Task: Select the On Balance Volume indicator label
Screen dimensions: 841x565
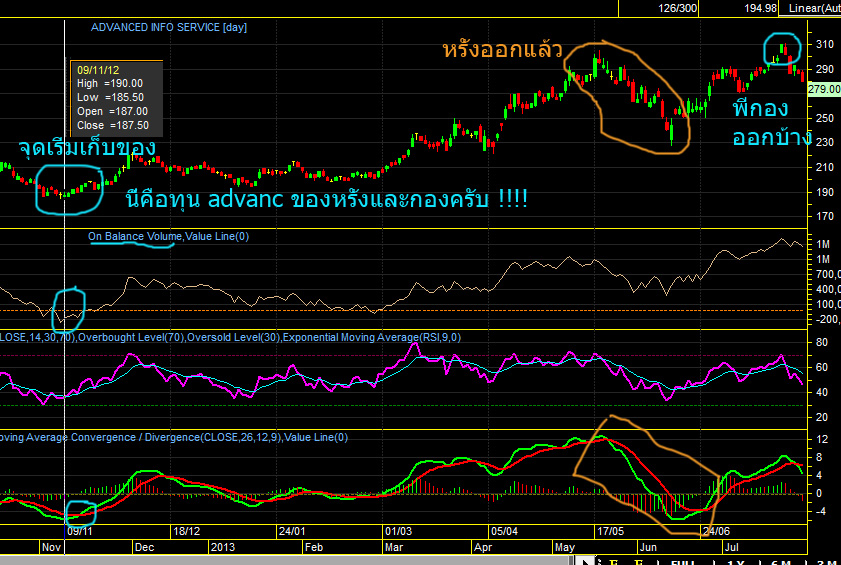Action: point(136,236)
